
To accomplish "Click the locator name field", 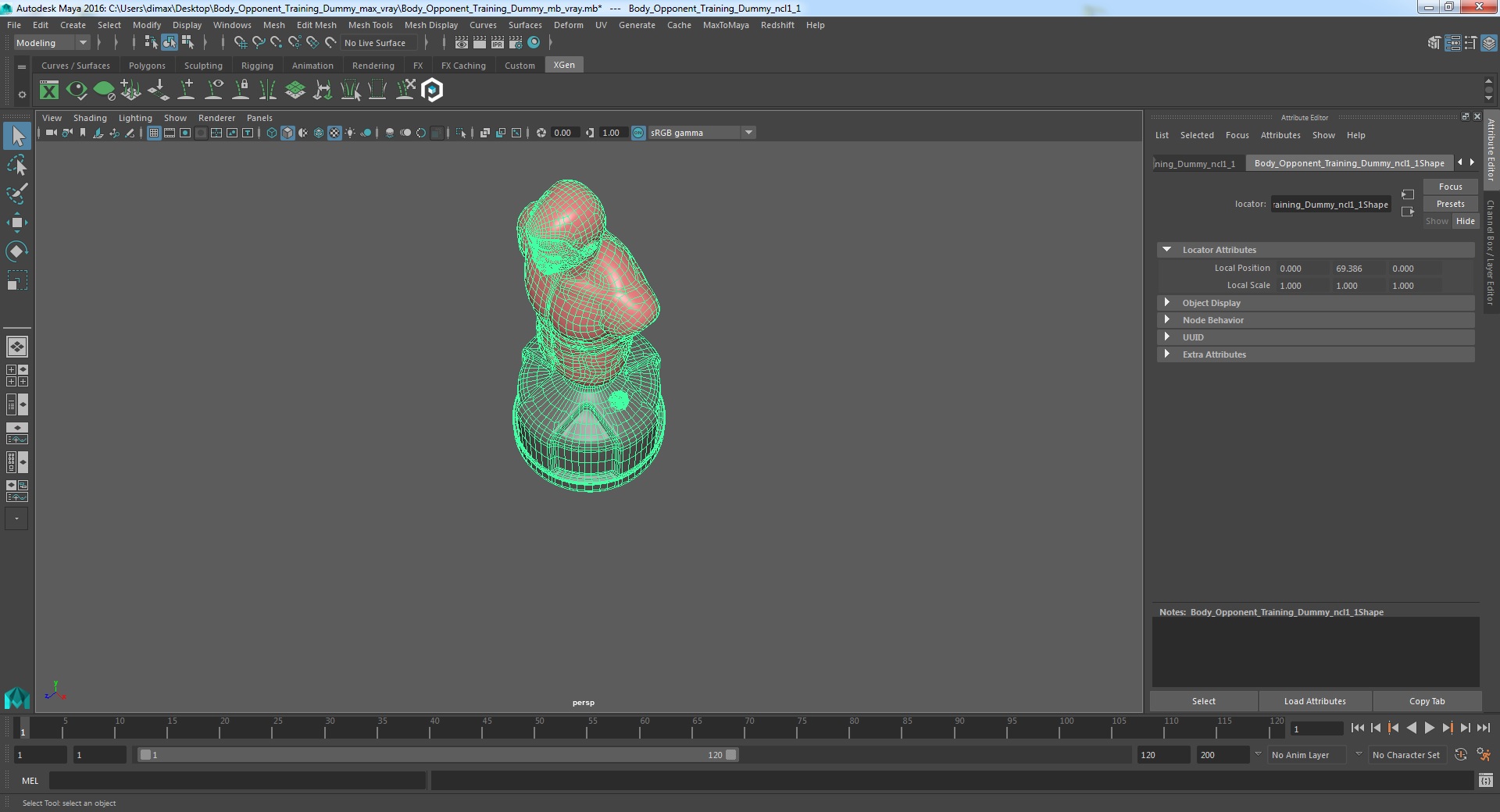I will pos(1330,205).
